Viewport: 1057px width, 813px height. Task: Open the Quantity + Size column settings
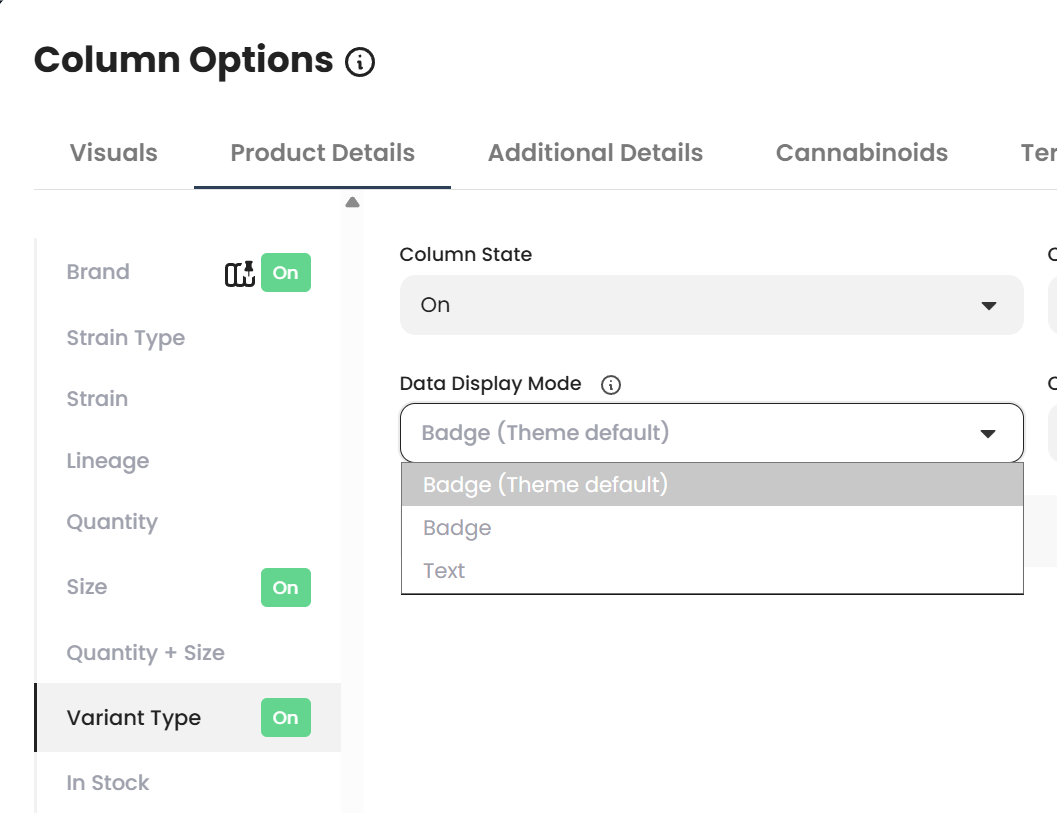(146, 653)
